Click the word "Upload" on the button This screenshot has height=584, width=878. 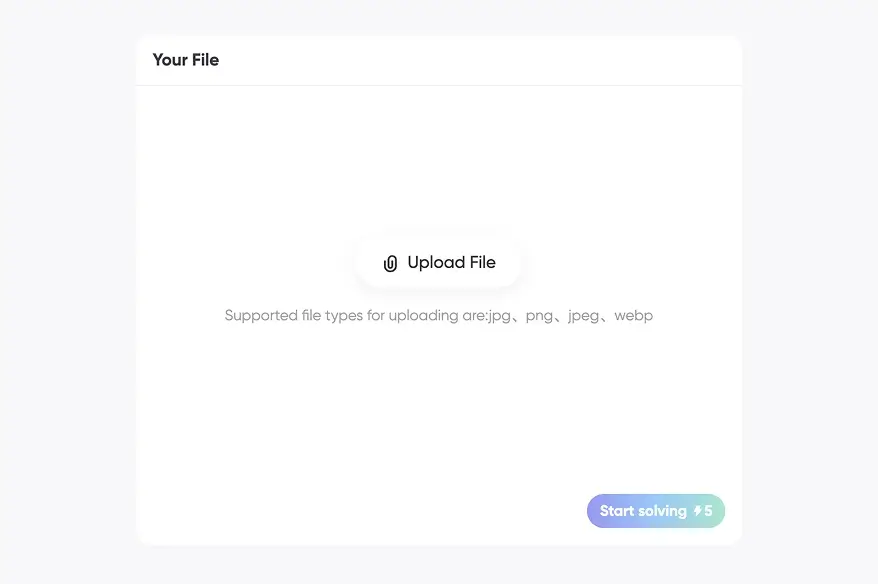point(436,263)
